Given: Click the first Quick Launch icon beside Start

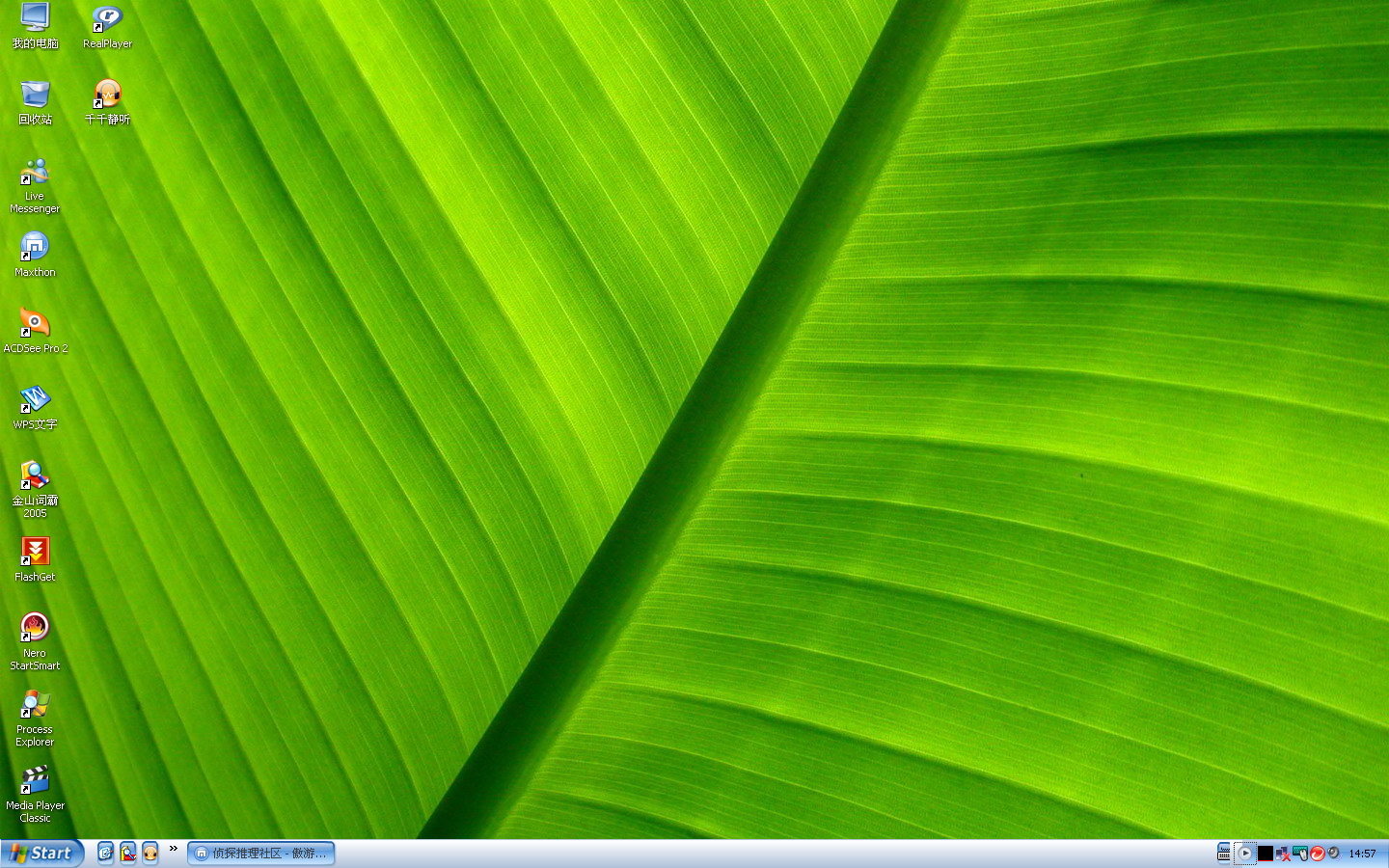Looking at the screenshot, I should click(105, 853).
